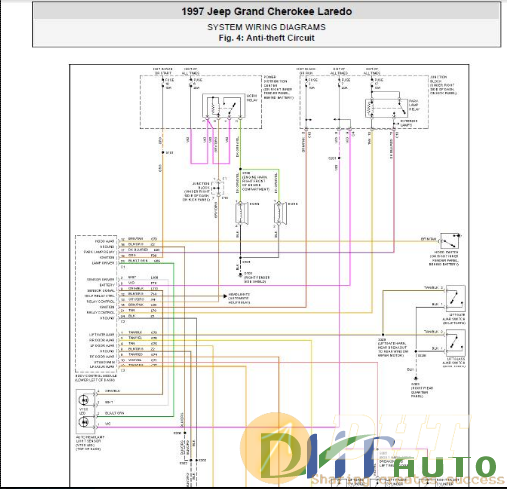Select the '1997 Jeep Grand Cherokee Laredo' heading
507x489 pixels.
point(267,12)
